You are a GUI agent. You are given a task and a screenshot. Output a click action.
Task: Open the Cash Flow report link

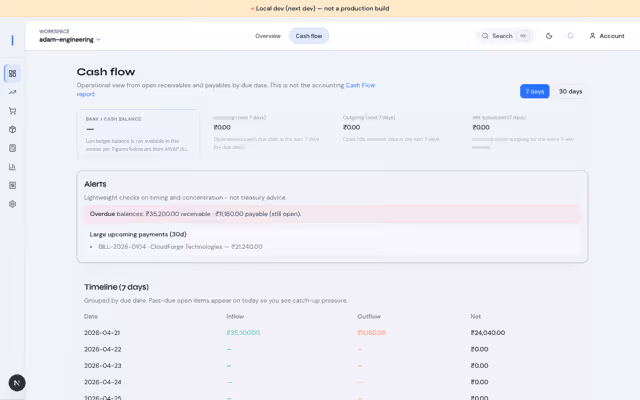click(360, 85)
